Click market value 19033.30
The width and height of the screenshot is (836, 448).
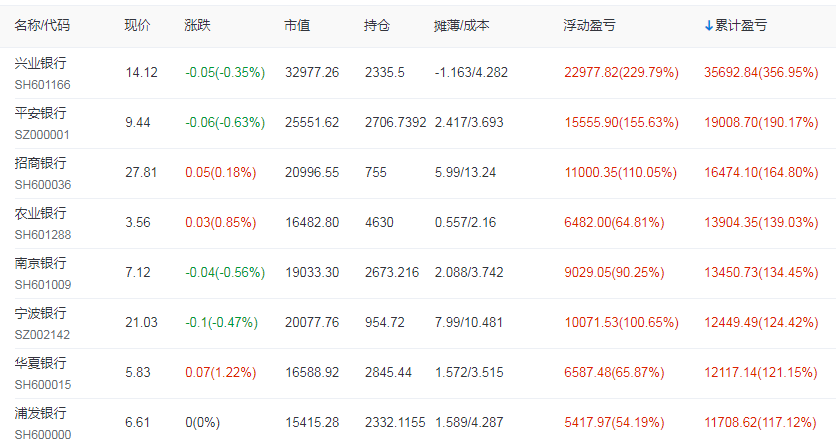312,273
